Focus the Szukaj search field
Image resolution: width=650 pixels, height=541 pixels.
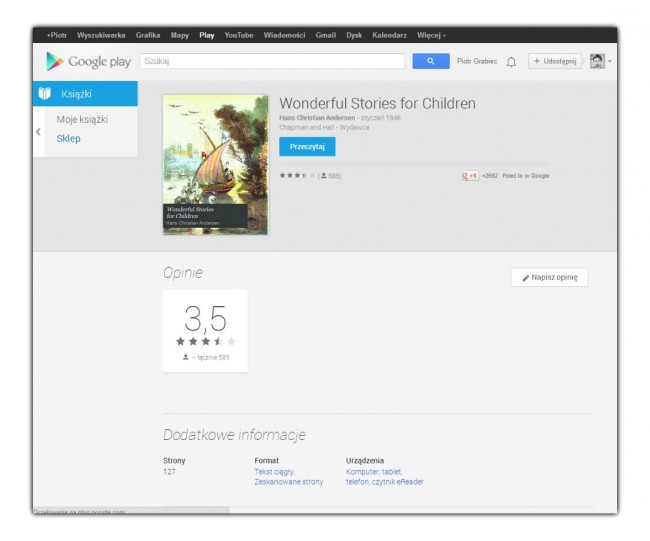272,61
